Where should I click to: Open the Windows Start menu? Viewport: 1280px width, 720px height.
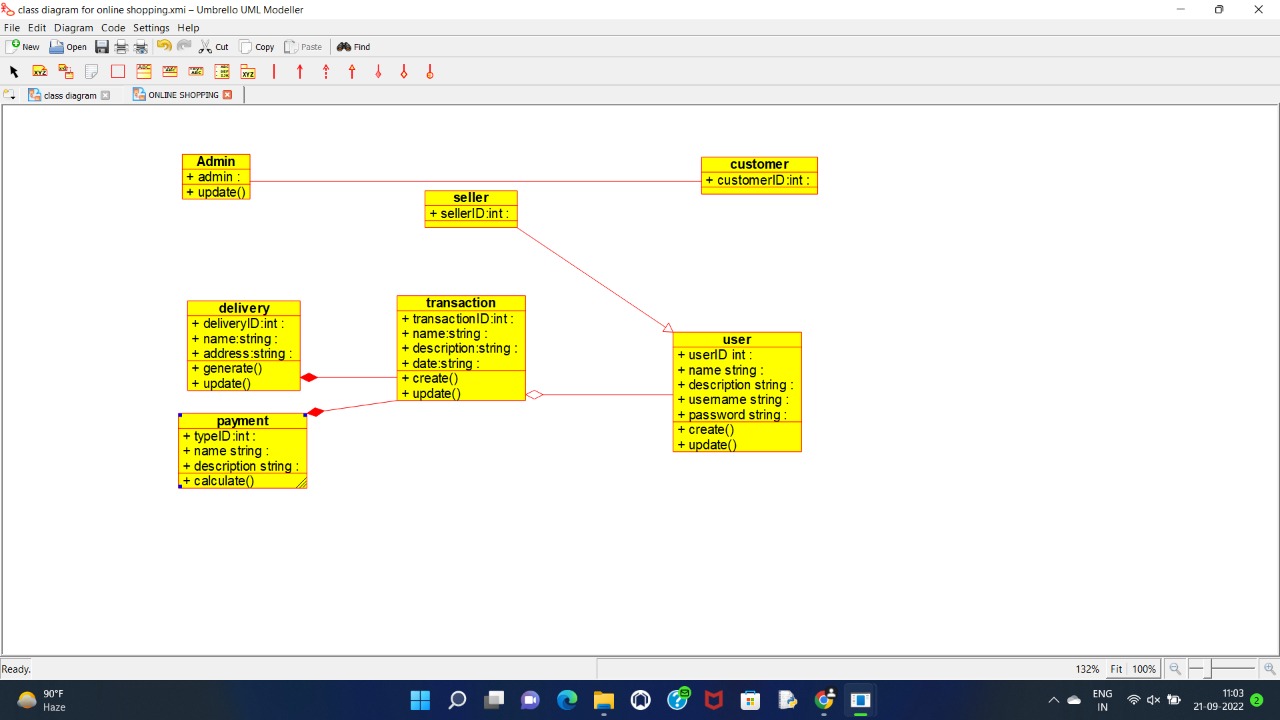[x=420, y=700]
